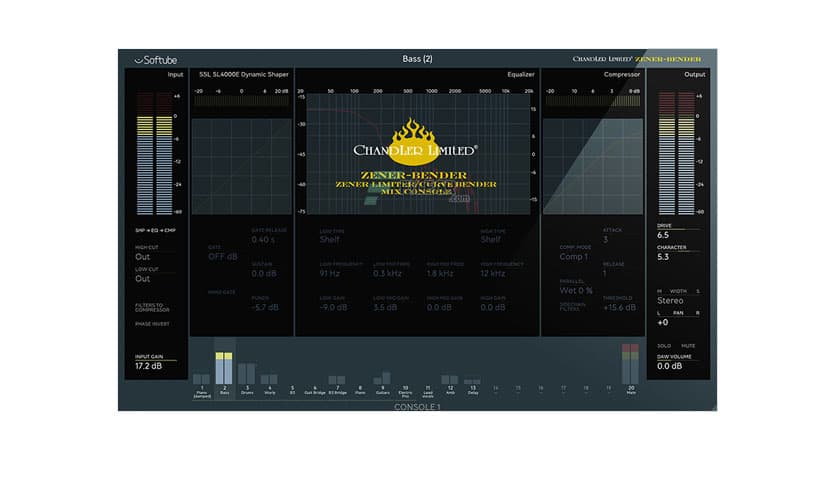
Task: Select channel 13 Delay
Action: pos(472,386)
